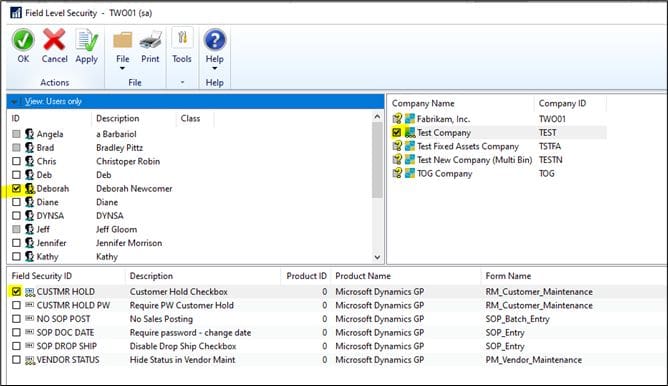Image resolution: width=668 pixels, height=386 pixels.
Task: Select the TOG Company row
Action: click(x=498, y=173)
